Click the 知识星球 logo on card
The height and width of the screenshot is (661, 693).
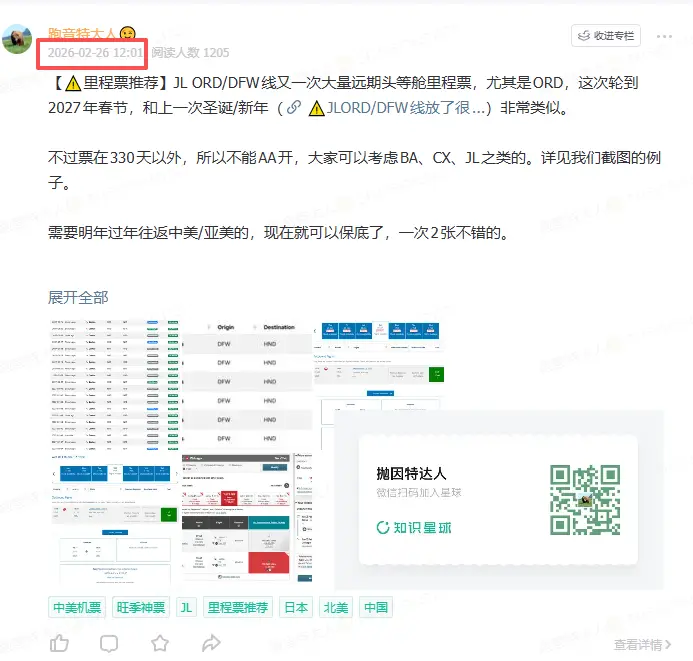coord(414,528)
